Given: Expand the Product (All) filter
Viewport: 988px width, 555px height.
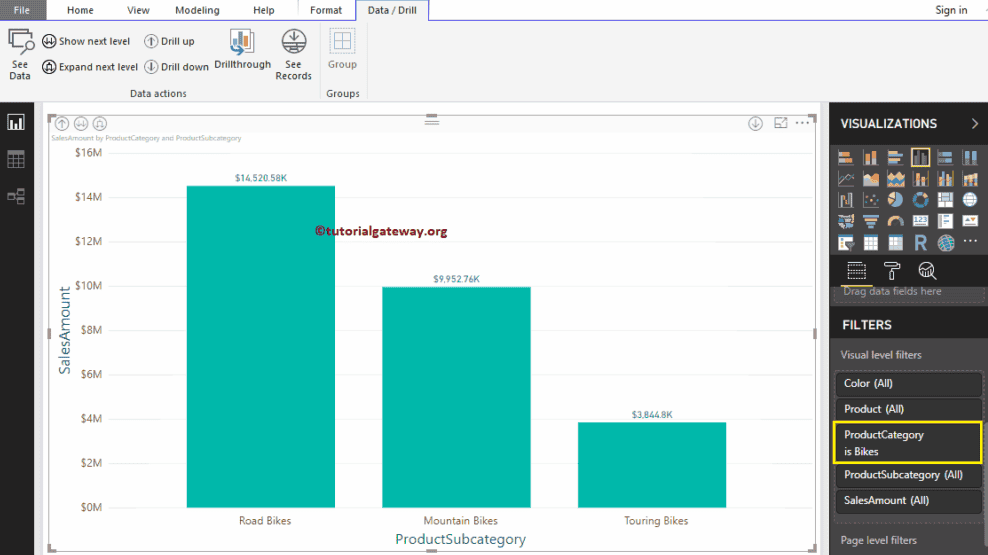Looking at the screenshot, I should pos(909,409).
